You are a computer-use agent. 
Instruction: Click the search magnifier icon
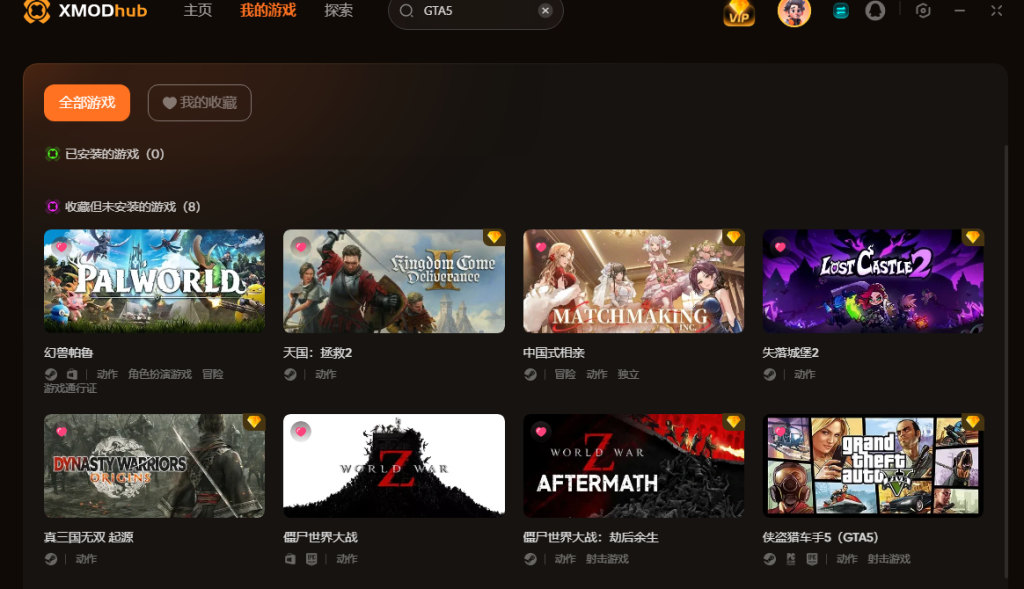pyautogui.click(x=406, y=10)
